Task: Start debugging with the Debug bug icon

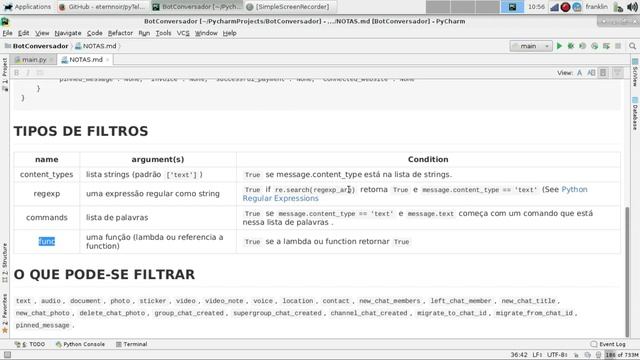Action: click(x=571, y=46)
